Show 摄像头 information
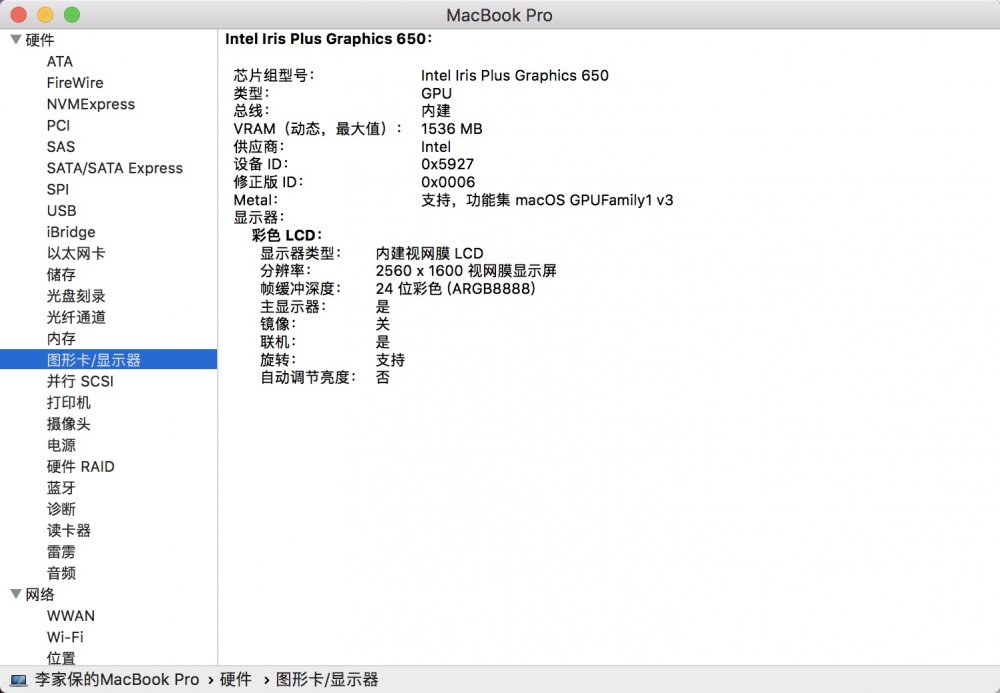The width and height of the screenshot is (1000, 693). [68, 424]
